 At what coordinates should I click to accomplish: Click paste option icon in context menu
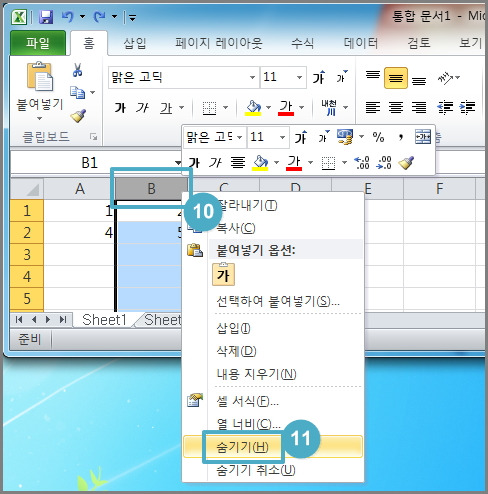click(223, 274)
